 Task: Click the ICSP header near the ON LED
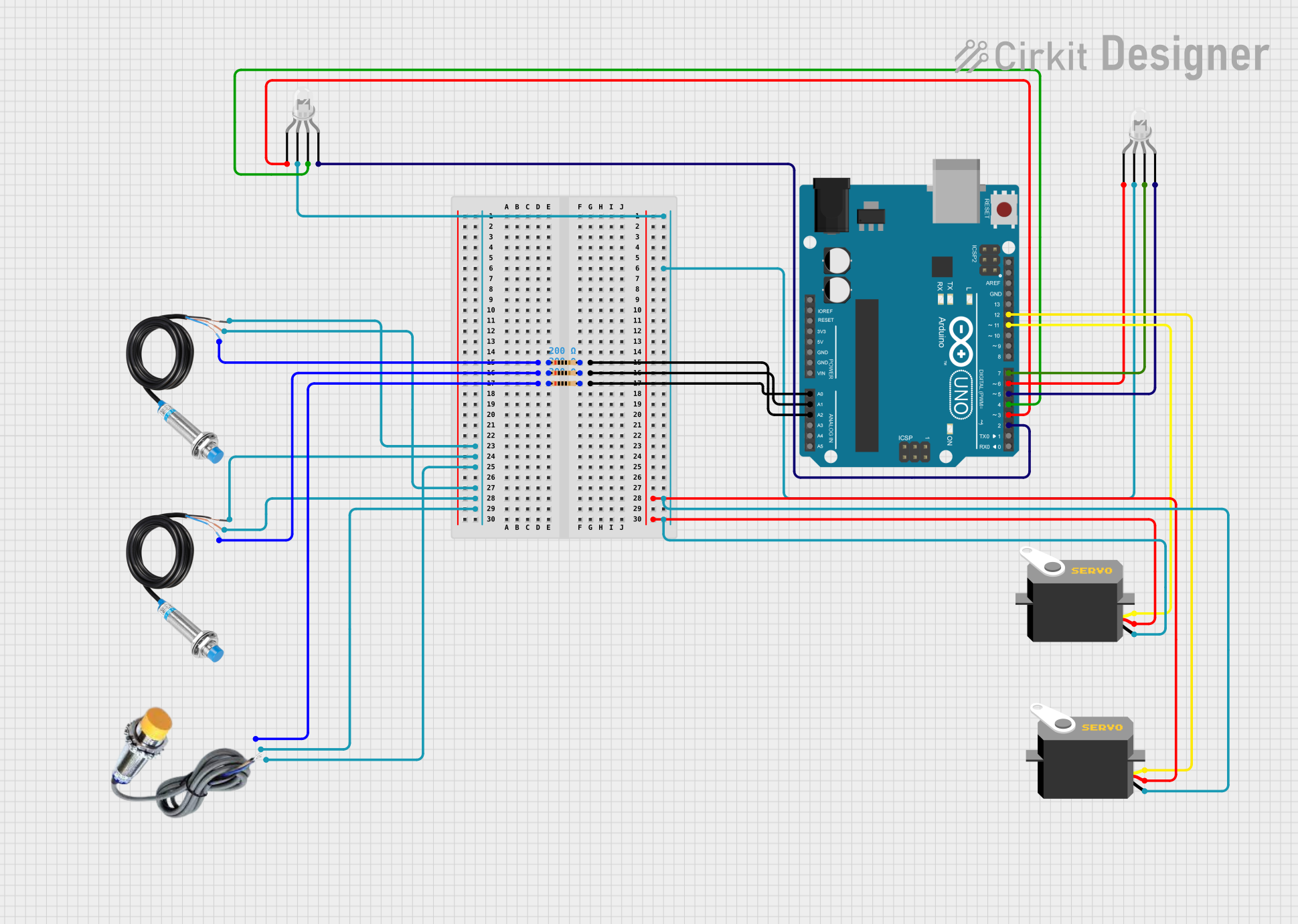[914, 452]
